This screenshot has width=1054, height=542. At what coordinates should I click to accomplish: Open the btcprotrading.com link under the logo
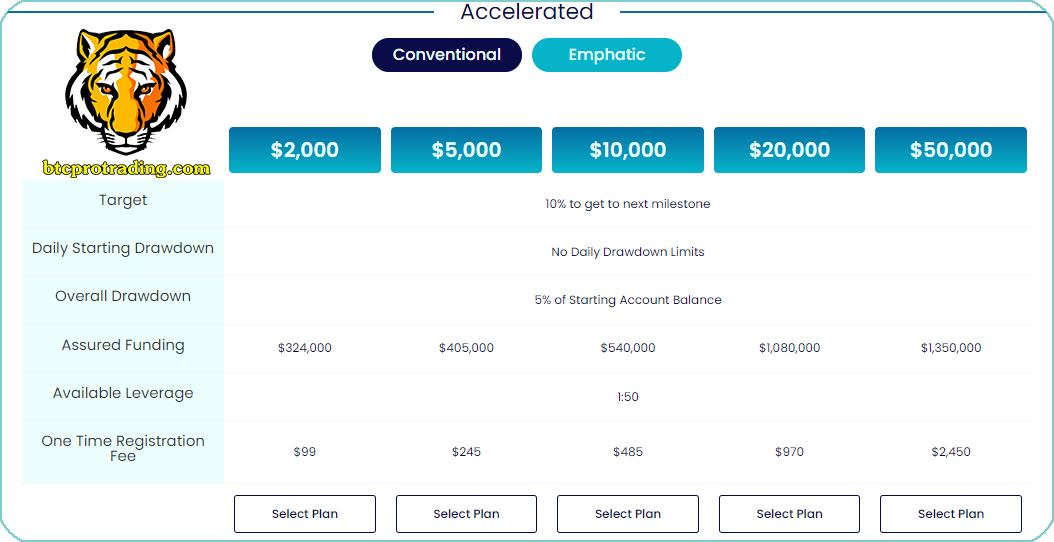(x=126, y=169)
